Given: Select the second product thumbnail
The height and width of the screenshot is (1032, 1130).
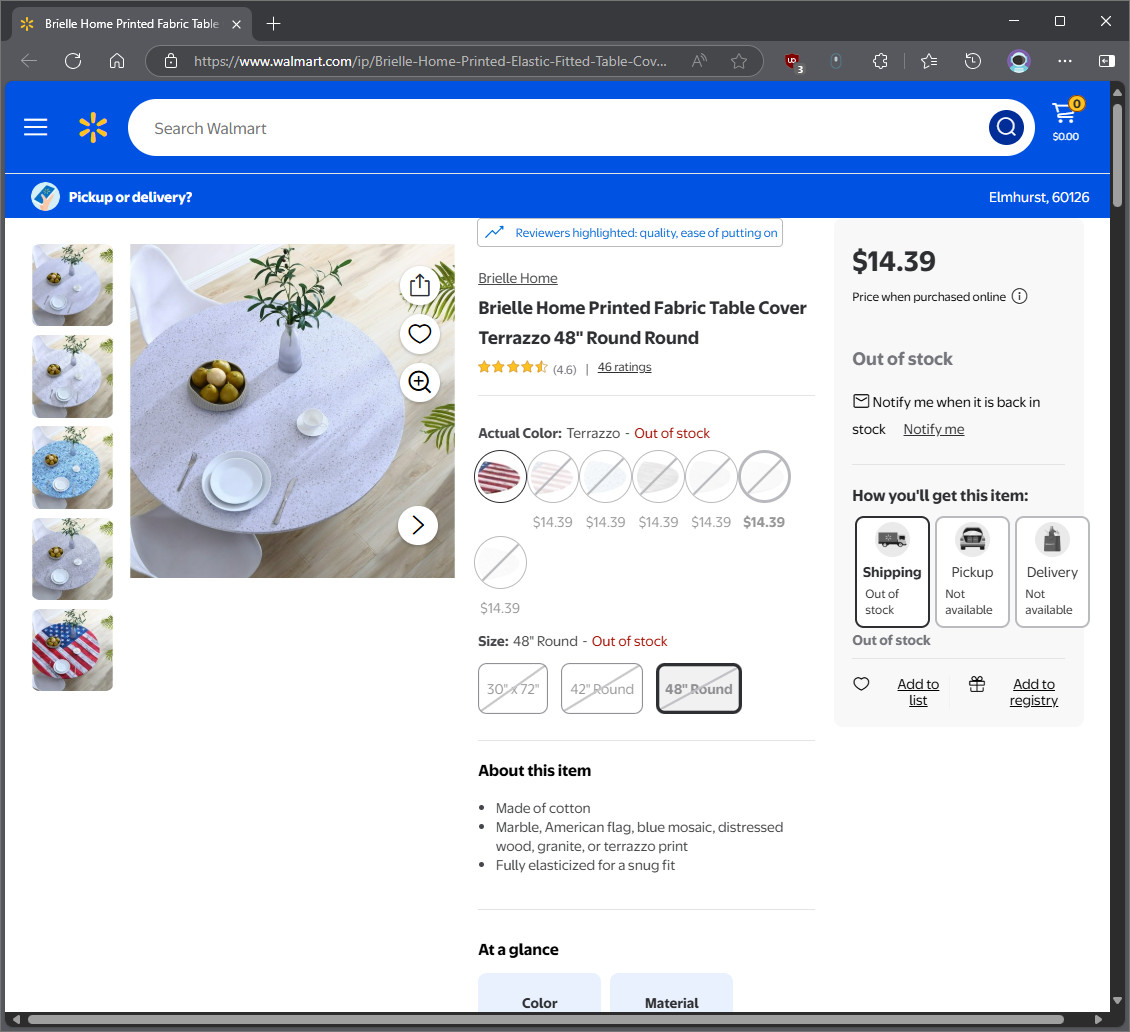Looking at the screenshot, I should 72,376.
